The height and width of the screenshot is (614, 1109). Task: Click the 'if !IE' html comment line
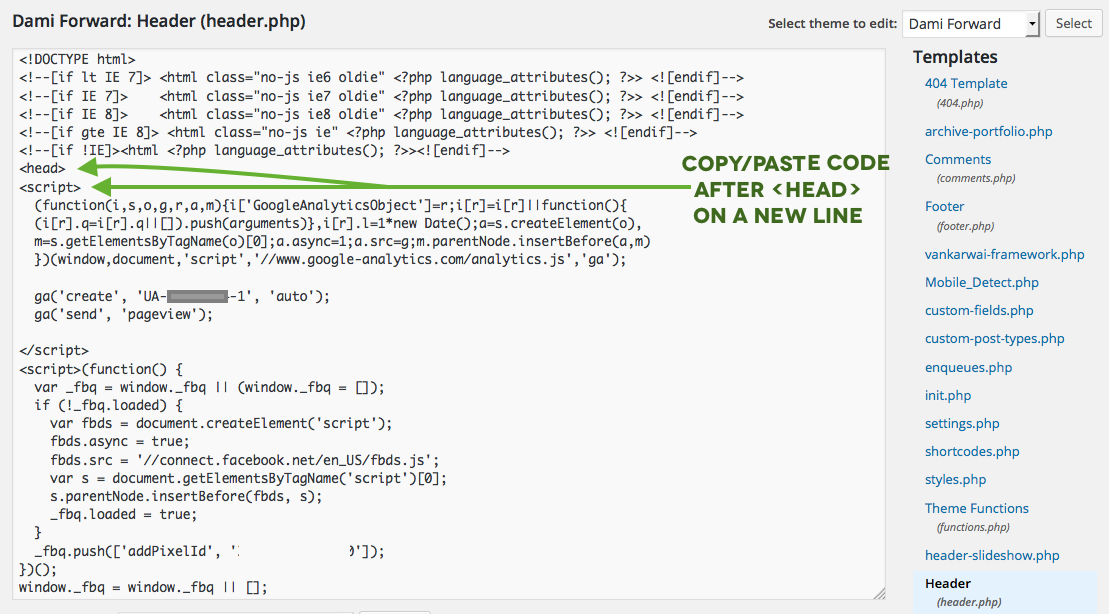pyautogui.click(x=265, y=150)
